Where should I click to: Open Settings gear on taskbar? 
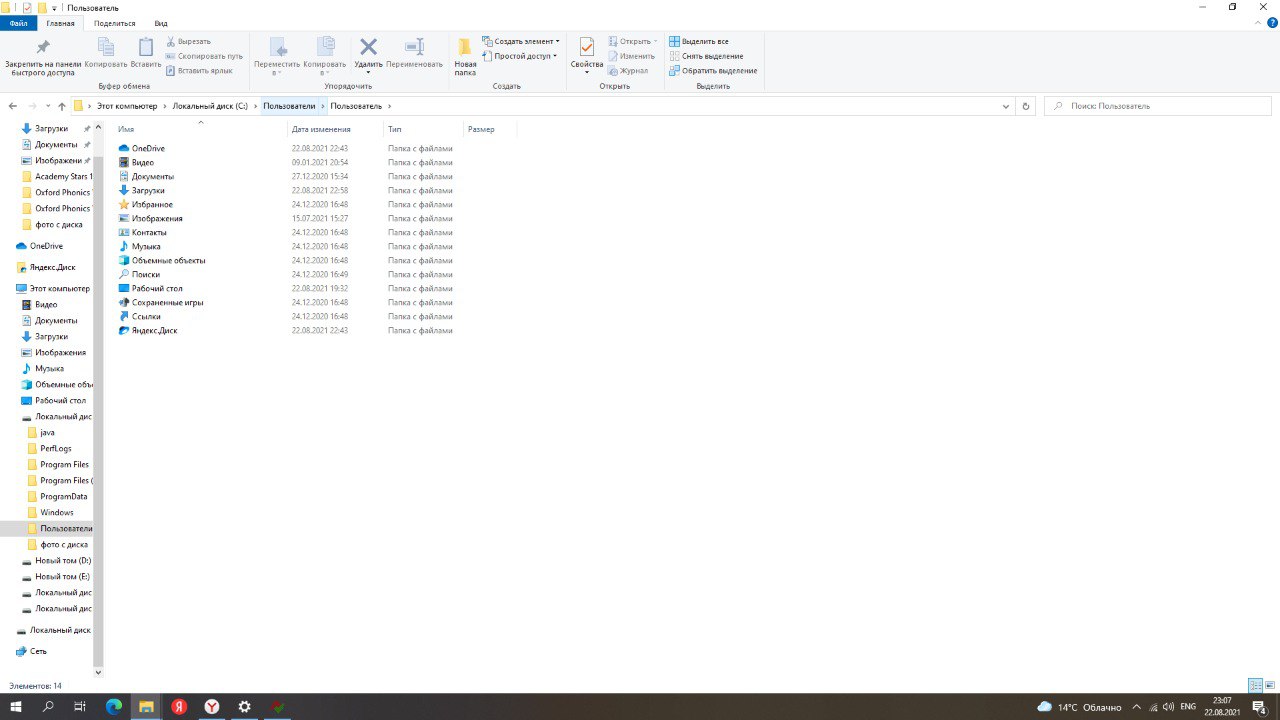point(244,706)
